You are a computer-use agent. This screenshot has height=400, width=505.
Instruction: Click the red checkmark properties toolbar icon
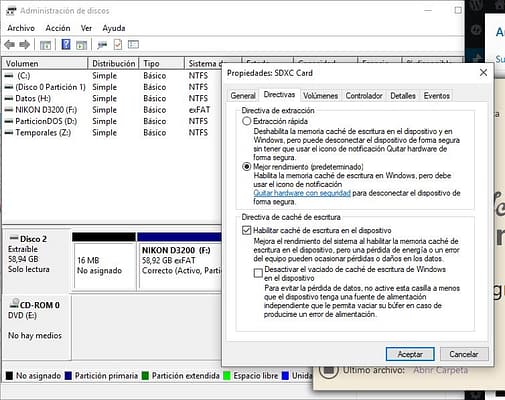[118, 45]
